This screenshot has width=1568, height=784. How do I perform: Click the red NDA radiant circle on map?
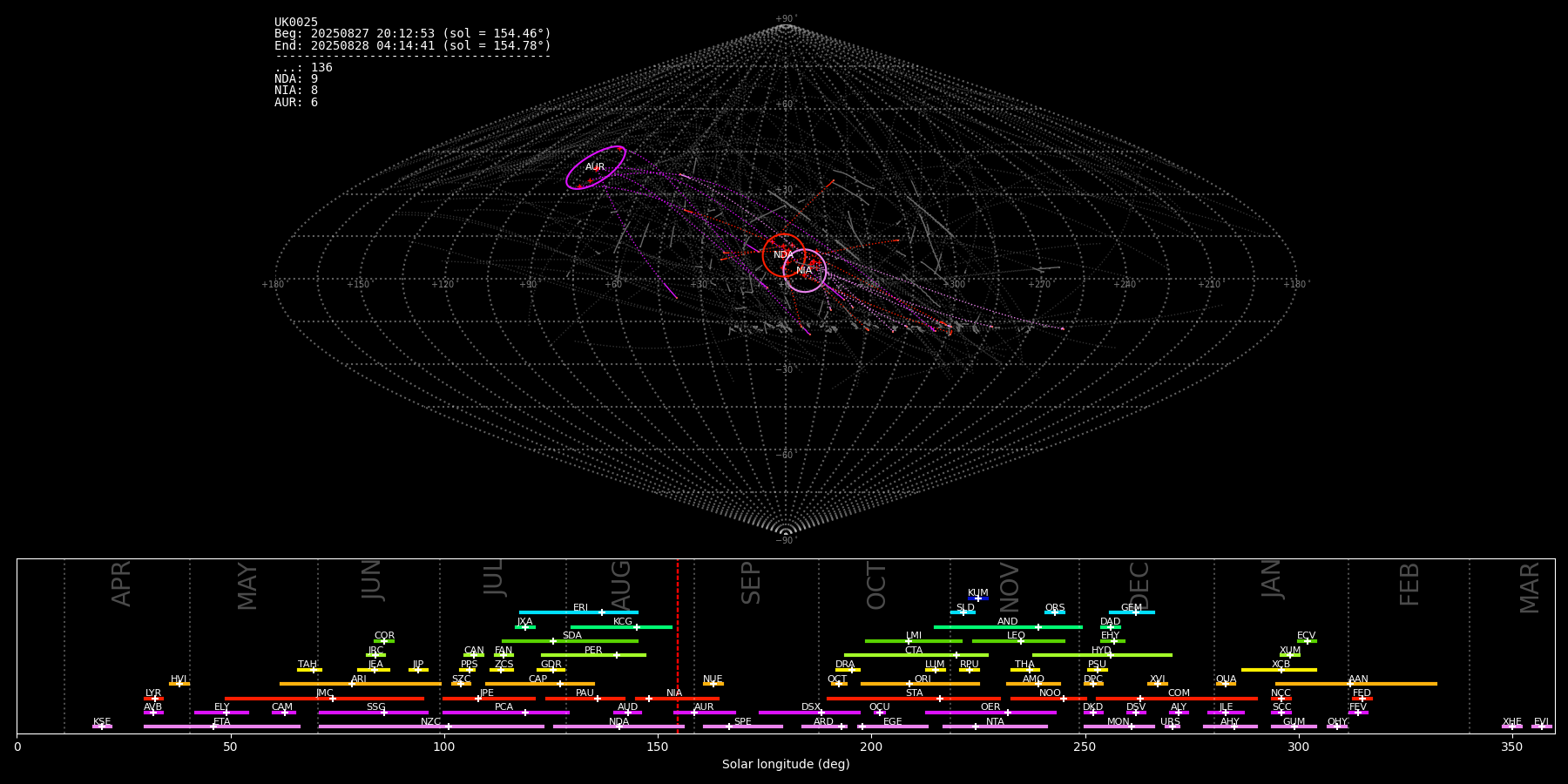pyautogui.click(x=784, y=255)
